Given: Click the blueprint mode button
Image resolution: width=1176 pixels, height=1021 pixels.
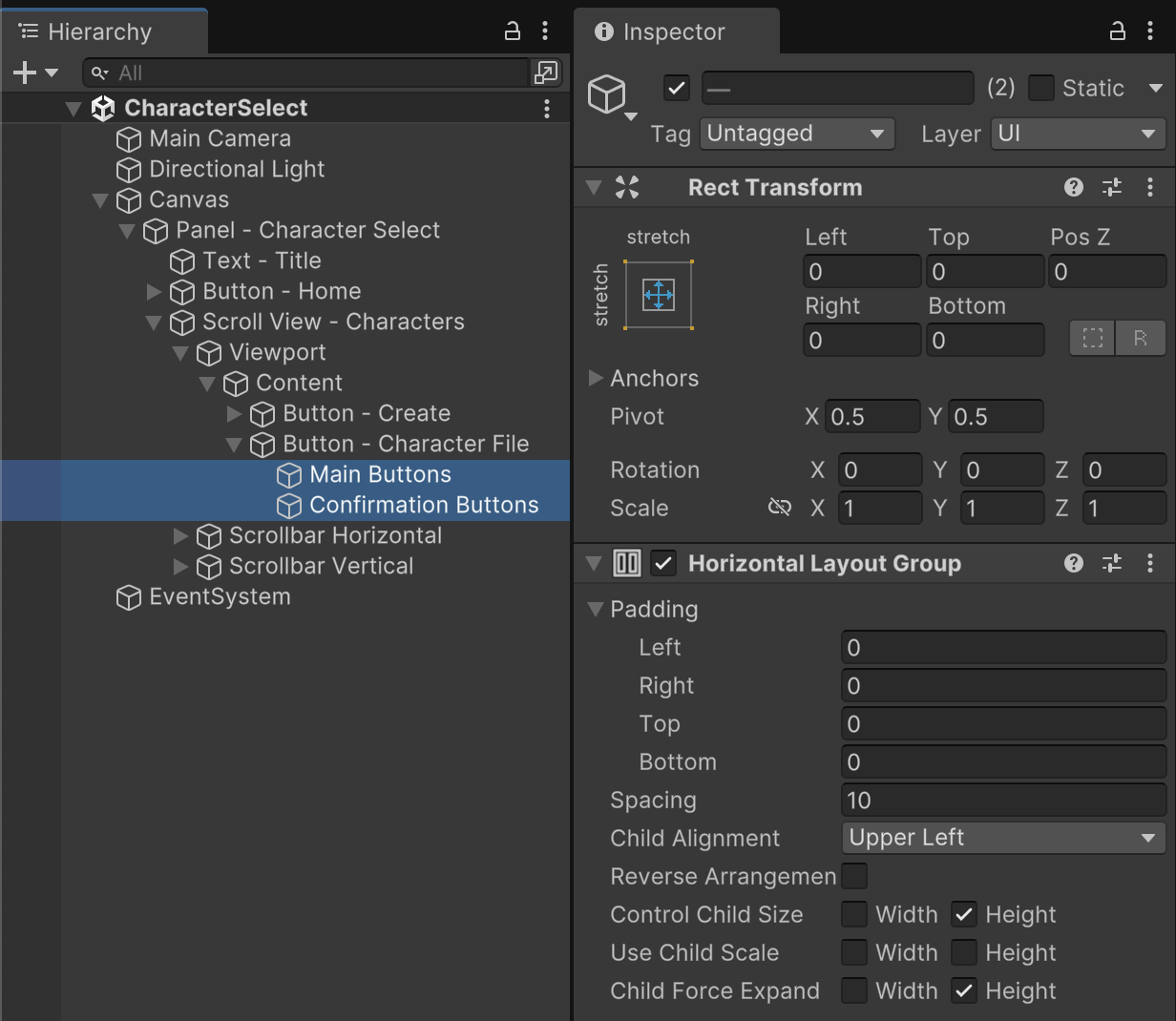Looking at the screenshot, I should coord(1093,338).
